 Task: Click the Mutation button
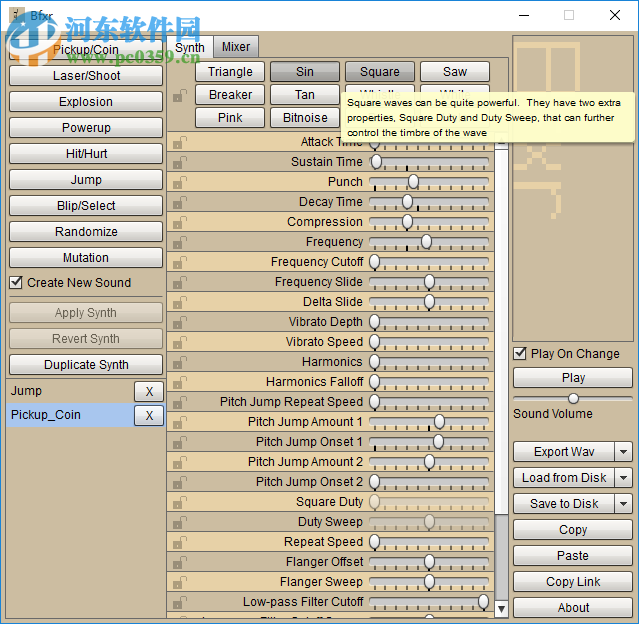[x=86, y=258]
